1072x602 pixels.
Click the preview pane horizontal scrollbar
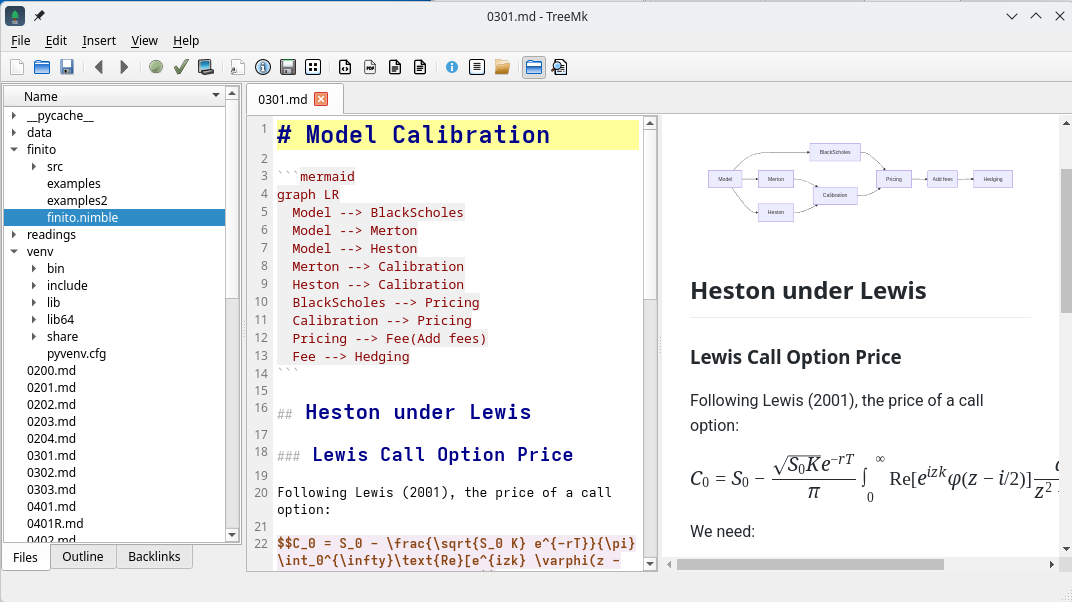pos(810,564)
